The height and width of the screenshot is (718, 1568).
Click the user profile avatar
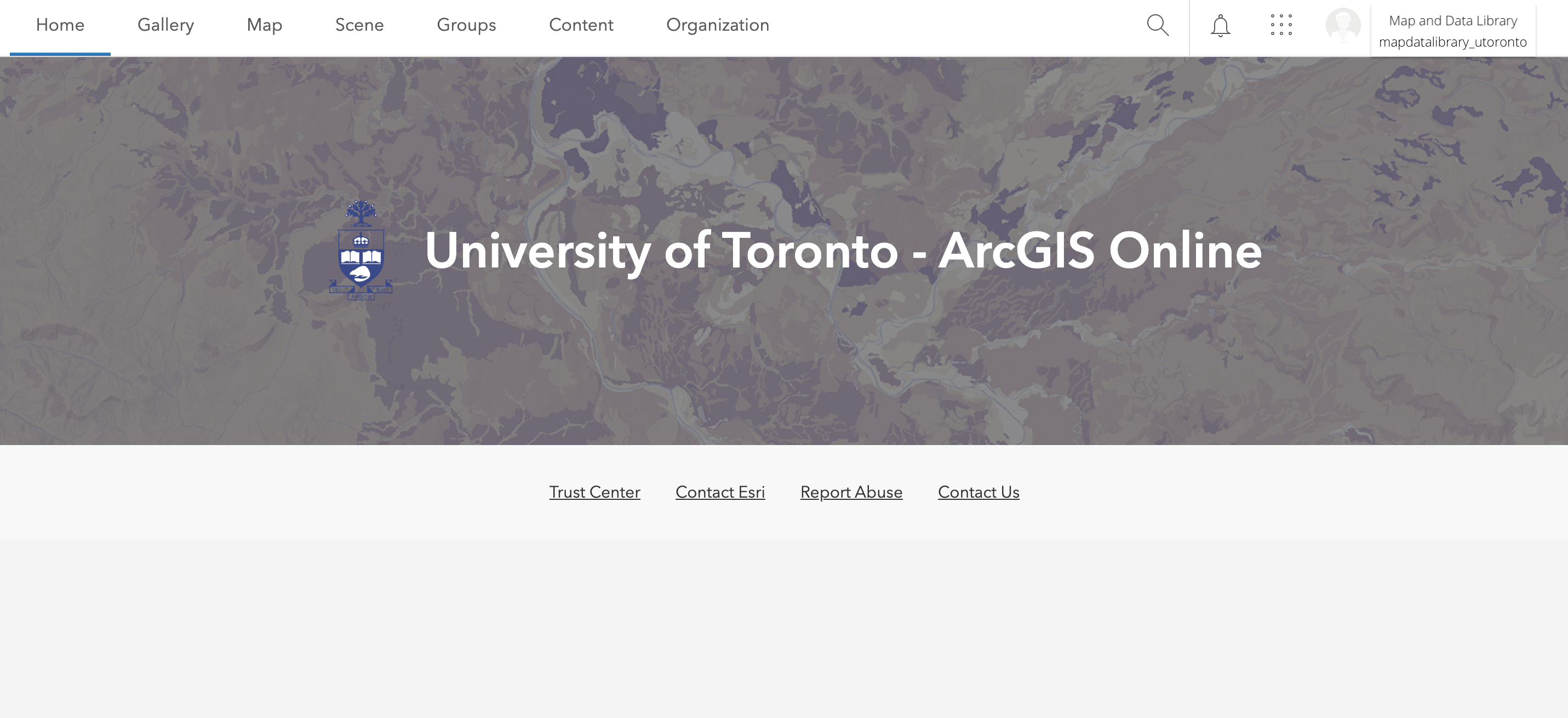[1343, 26]
